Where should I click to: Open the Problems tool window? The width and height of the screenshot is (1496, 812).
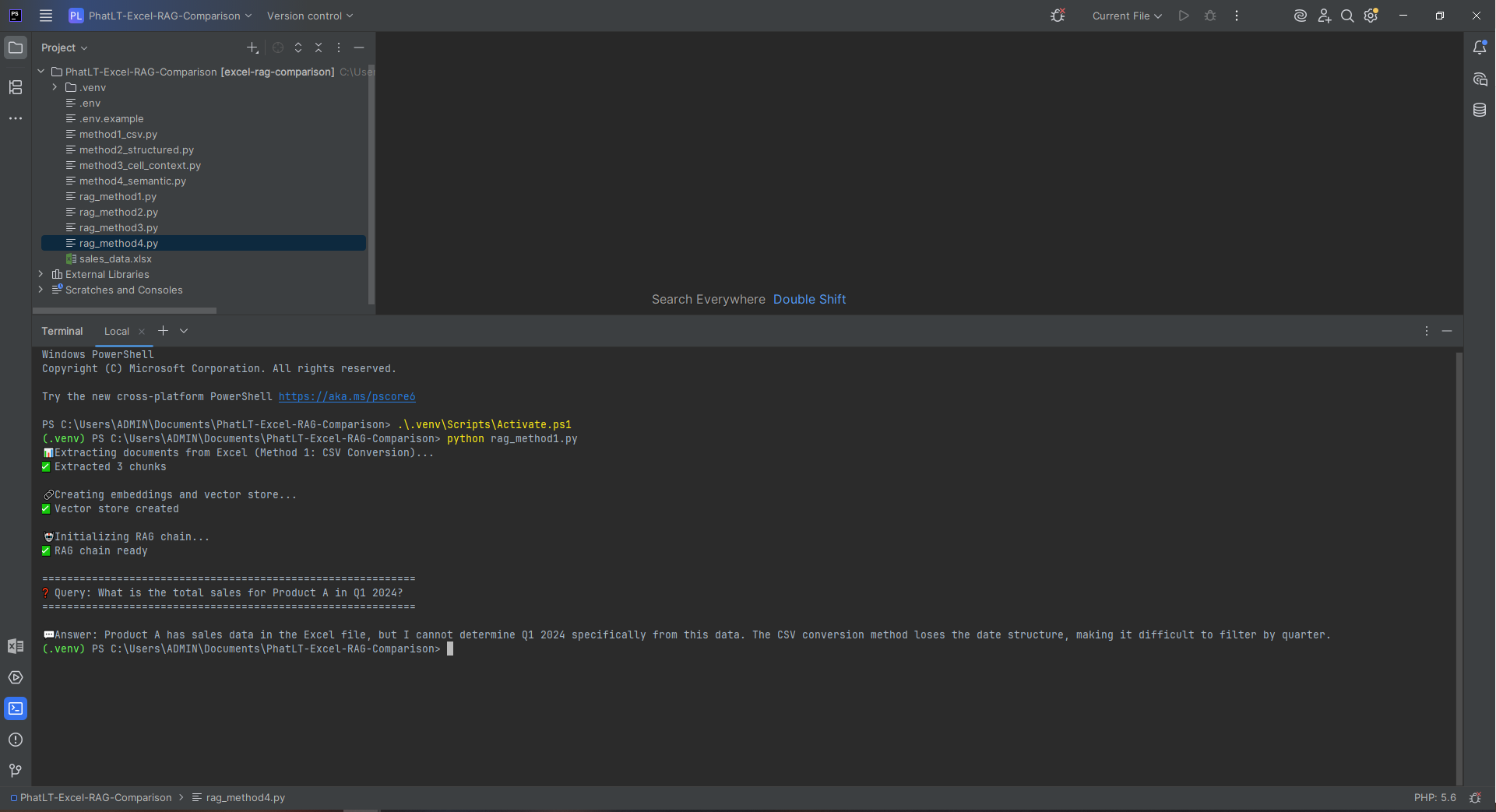click(x=16, y=740)
